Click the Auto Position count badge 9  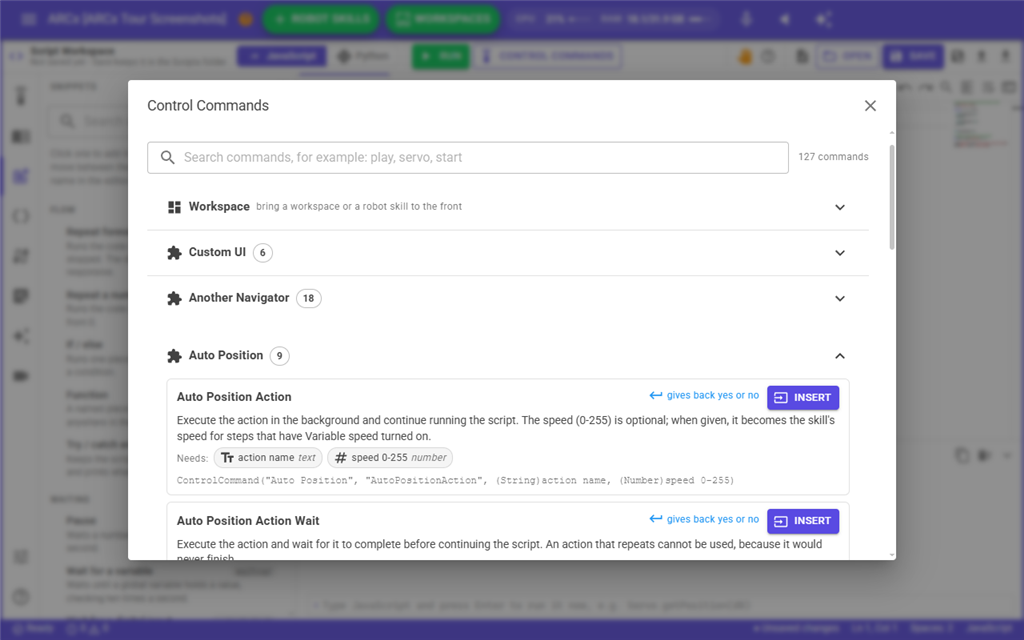point(280,356)
